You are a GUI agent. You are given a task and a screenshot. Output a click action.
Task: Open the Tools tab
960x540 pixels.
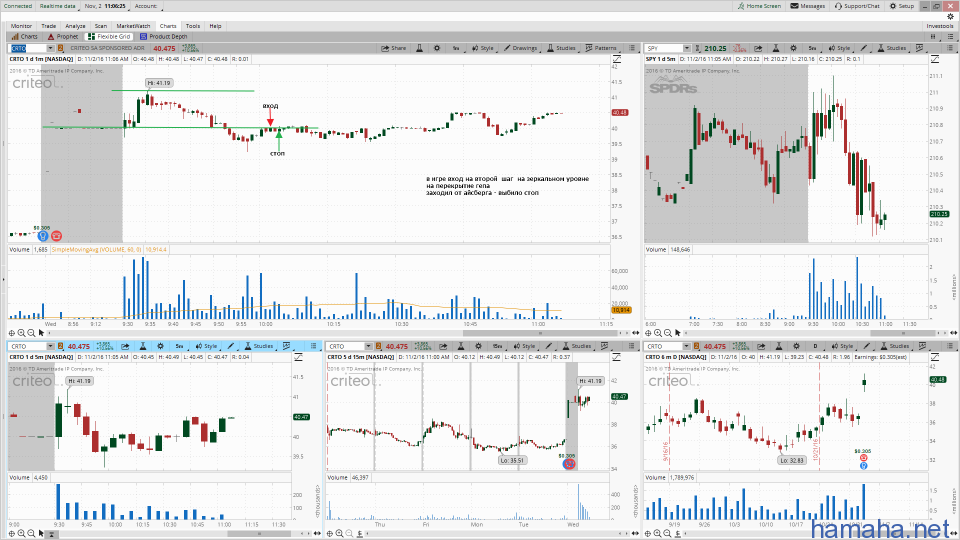(x=193, y=26)
